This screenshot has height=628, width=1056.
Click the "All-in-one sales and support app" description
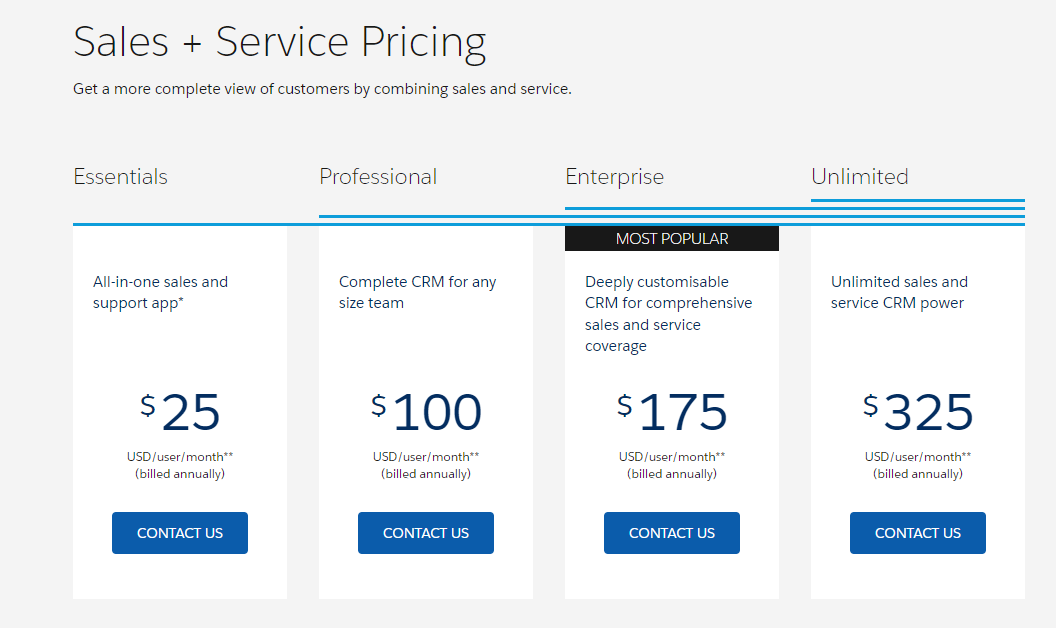click(x=161, y=292)
